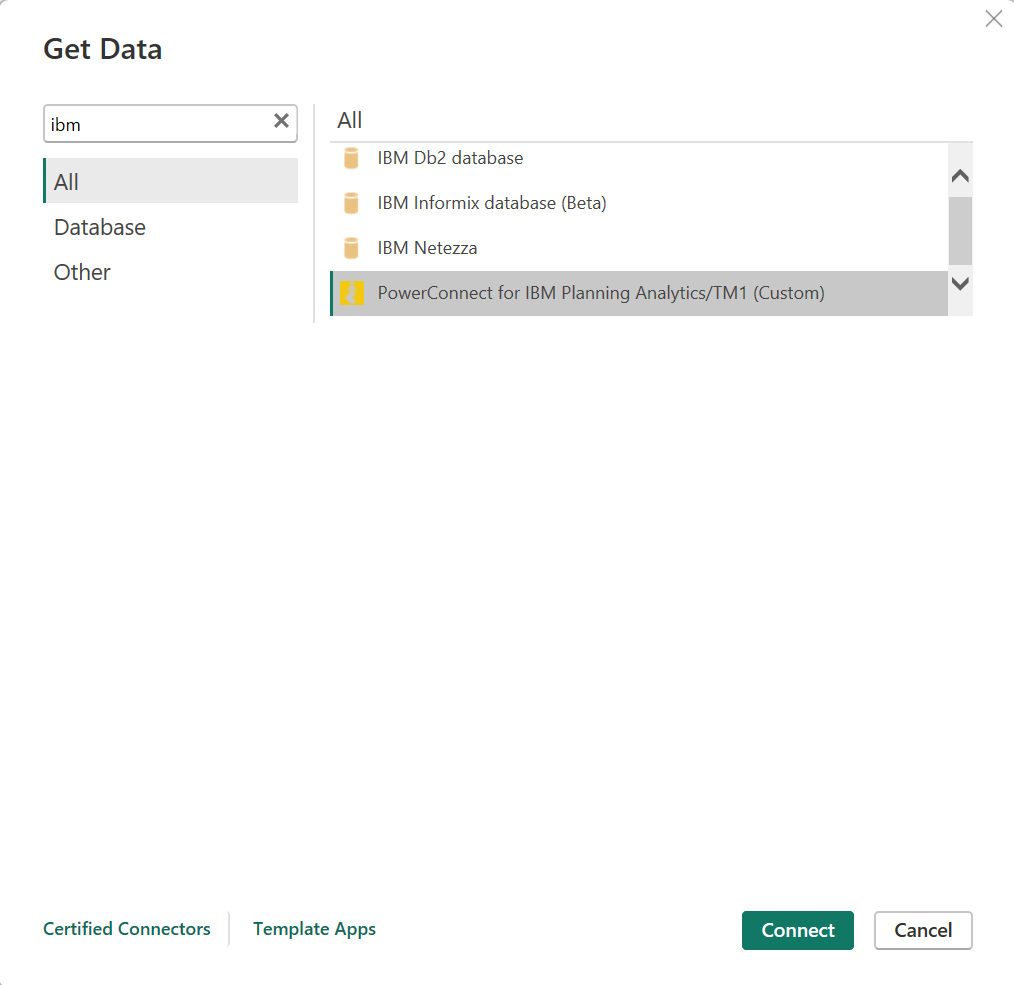This screenshot has height=985, width=1014.
Task: Click the scroll down arrow in connector list
Action: tap(960, 283)
